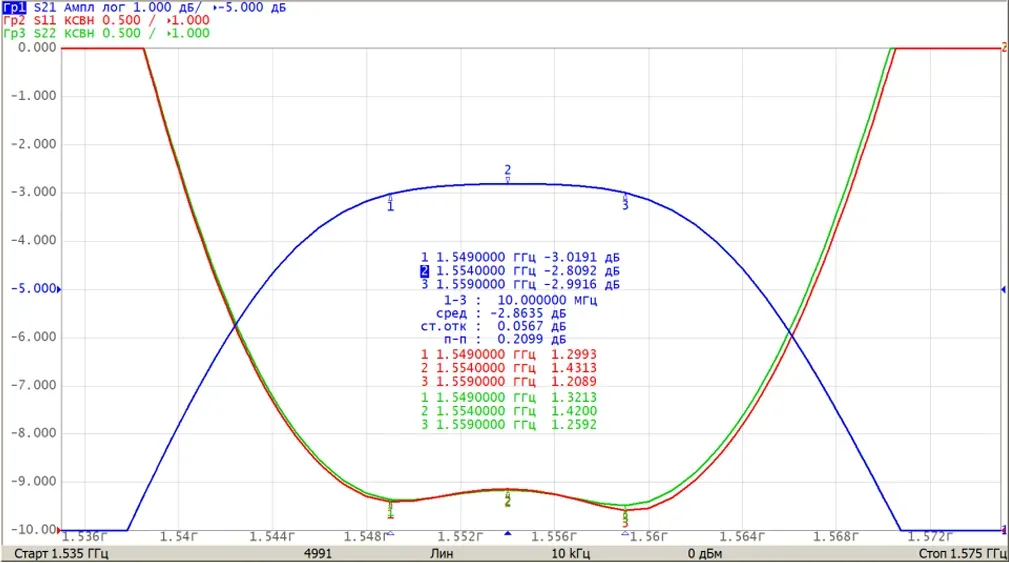Click the blue reference position arrow on right edge

tap(1003, 290)
